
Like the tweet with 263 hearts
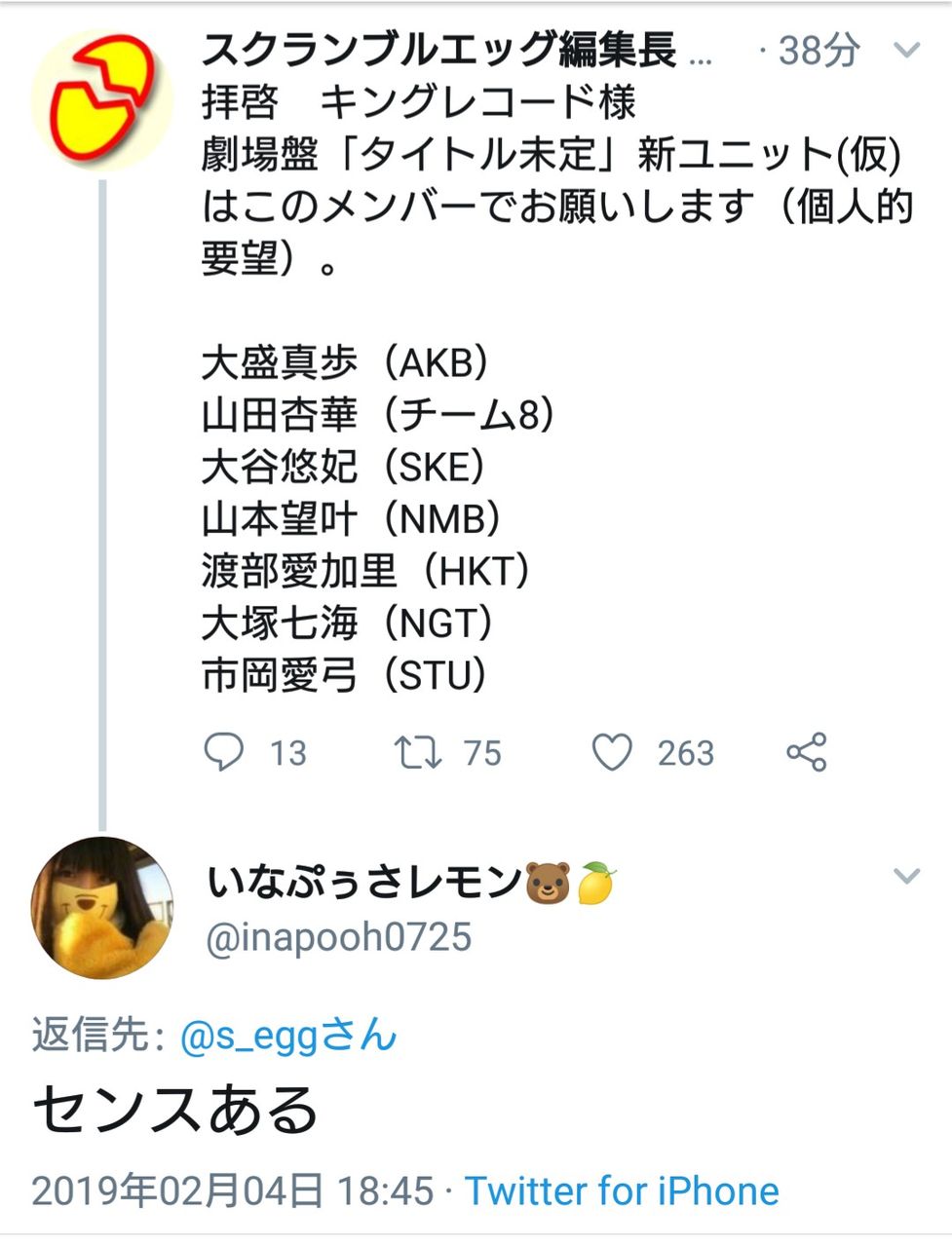tap(613, 752)
